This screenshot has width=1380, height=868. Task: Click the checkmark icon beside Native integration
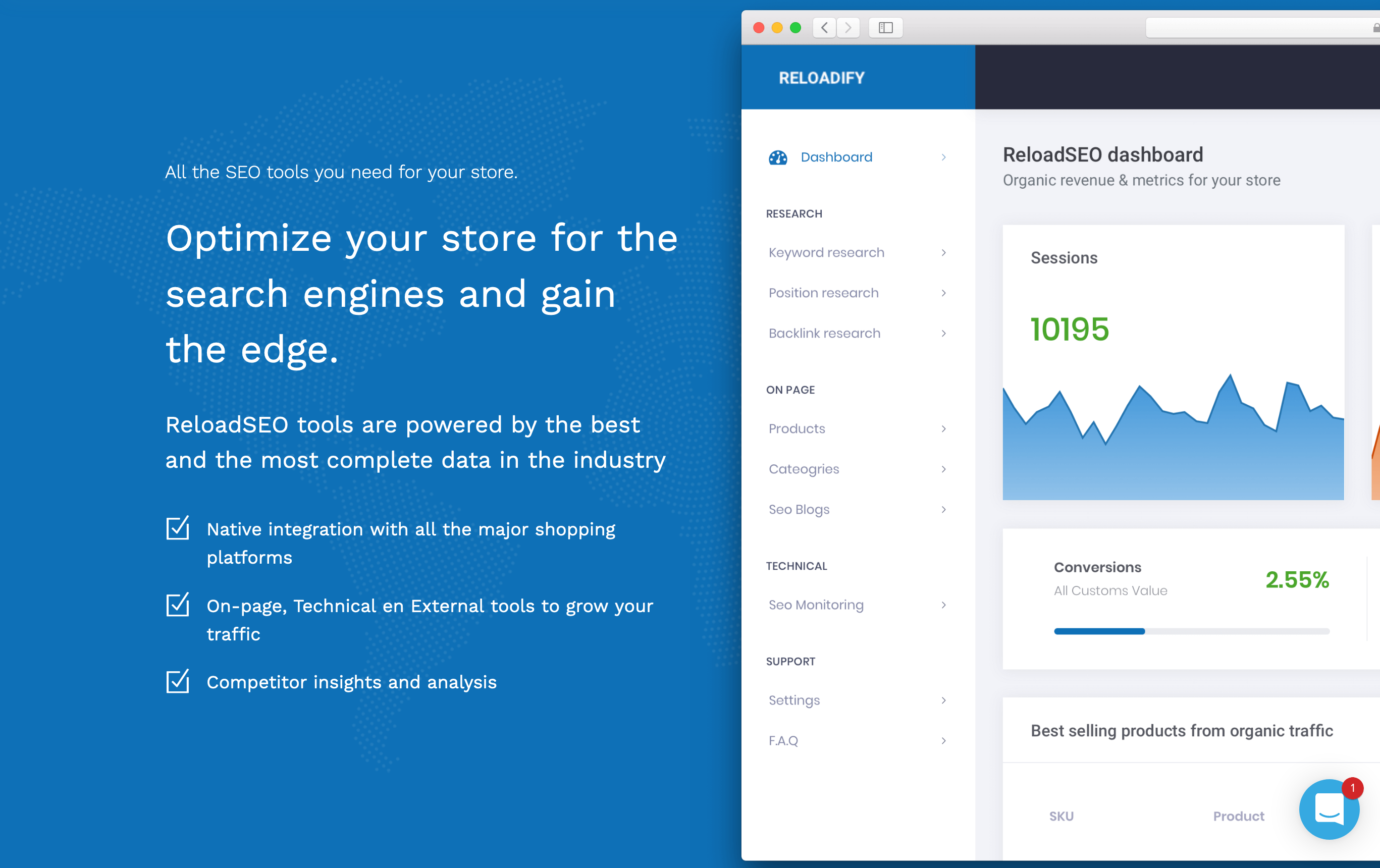click(178, 528)
